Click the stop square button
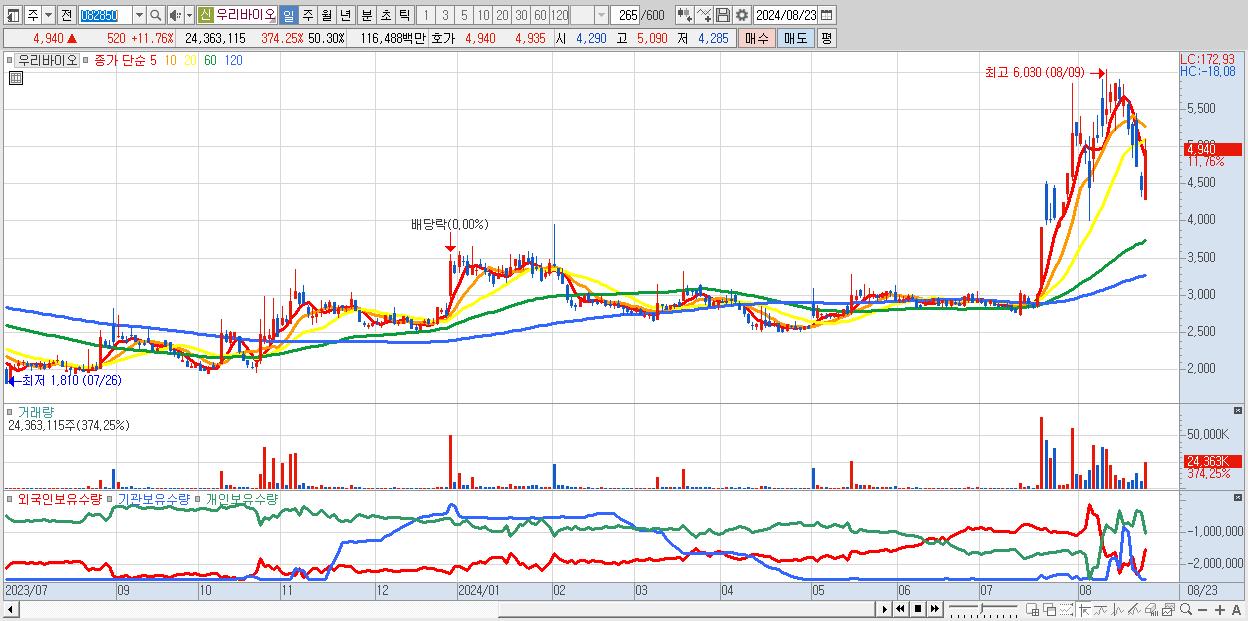 (917, 609)
